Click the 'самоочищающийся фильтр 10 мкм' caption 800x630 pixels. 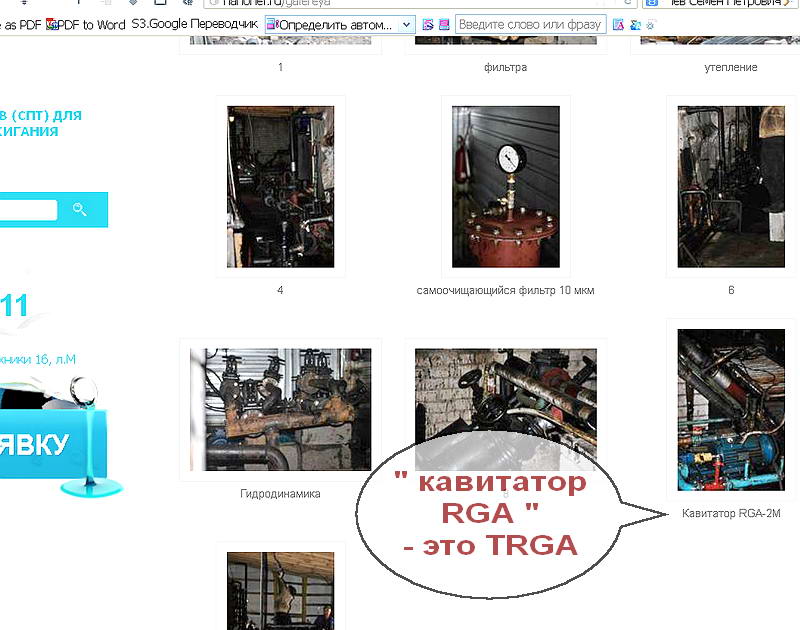pos(505,290)
